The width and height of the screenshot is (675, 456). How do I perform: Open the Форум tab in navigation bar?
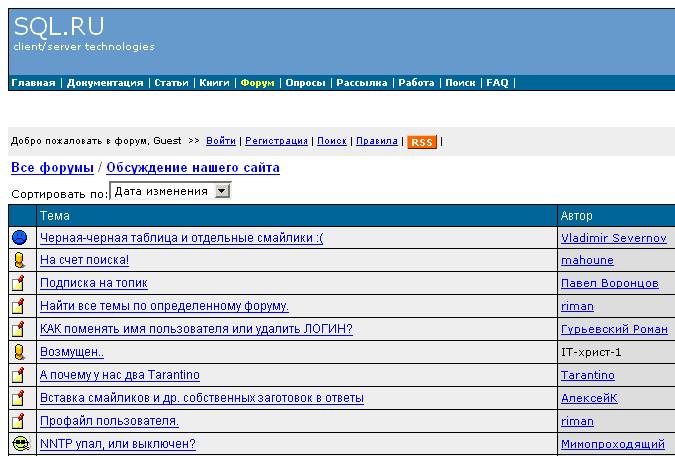(x=257, y=83)
